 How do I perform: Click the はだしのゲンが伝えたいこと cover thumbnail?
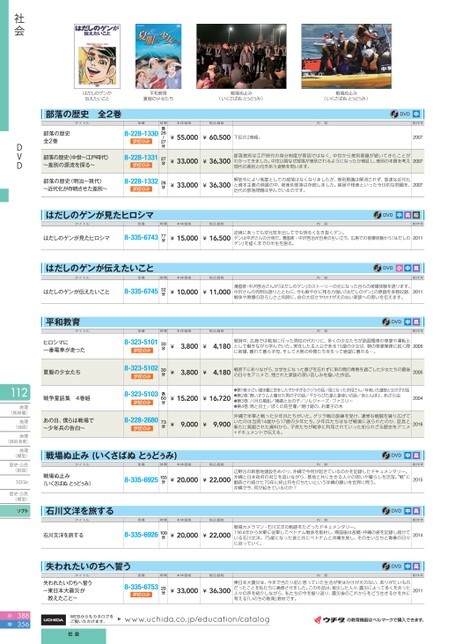click(97, 56)
